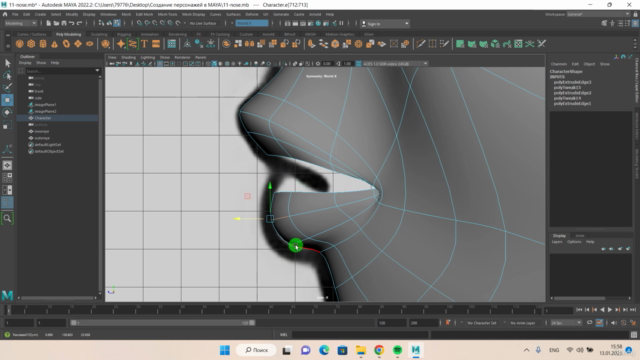
Task: Select polyExtrudeEdge3 in the Channel Box inputs
Action: tap(572, 82)
